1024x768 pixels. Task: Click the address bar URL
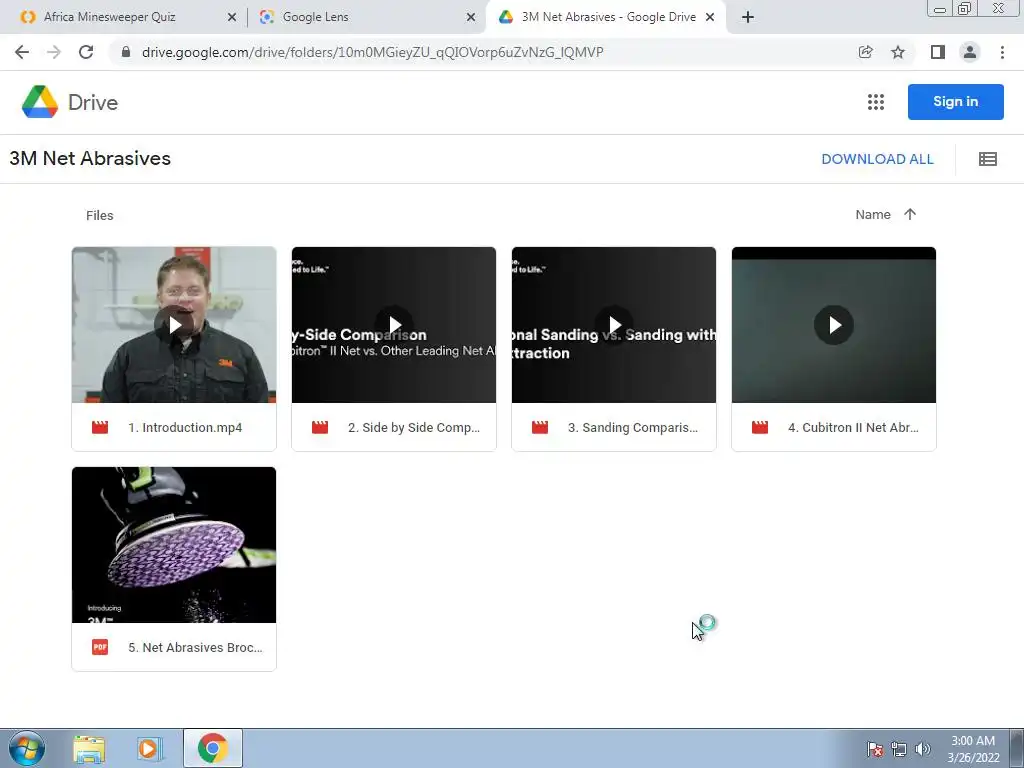coord(372,52)
